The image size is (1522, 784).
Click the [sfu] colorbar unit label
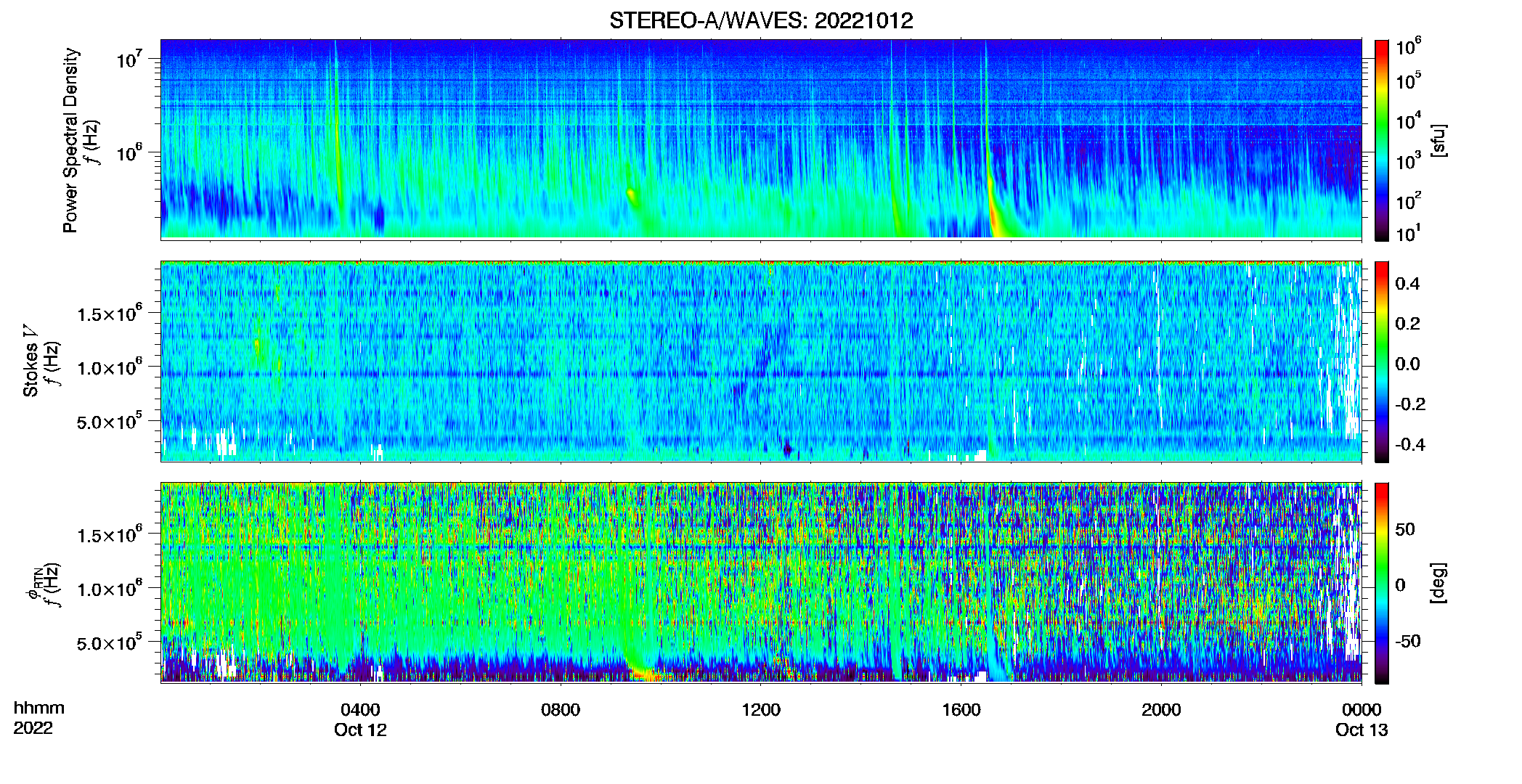coord(1438,140)
